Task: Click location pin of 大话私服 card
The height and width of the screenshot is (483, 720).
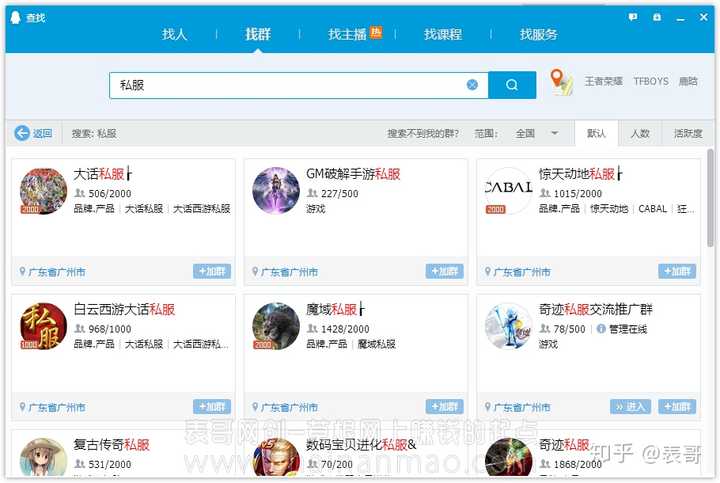Action: 22,271
